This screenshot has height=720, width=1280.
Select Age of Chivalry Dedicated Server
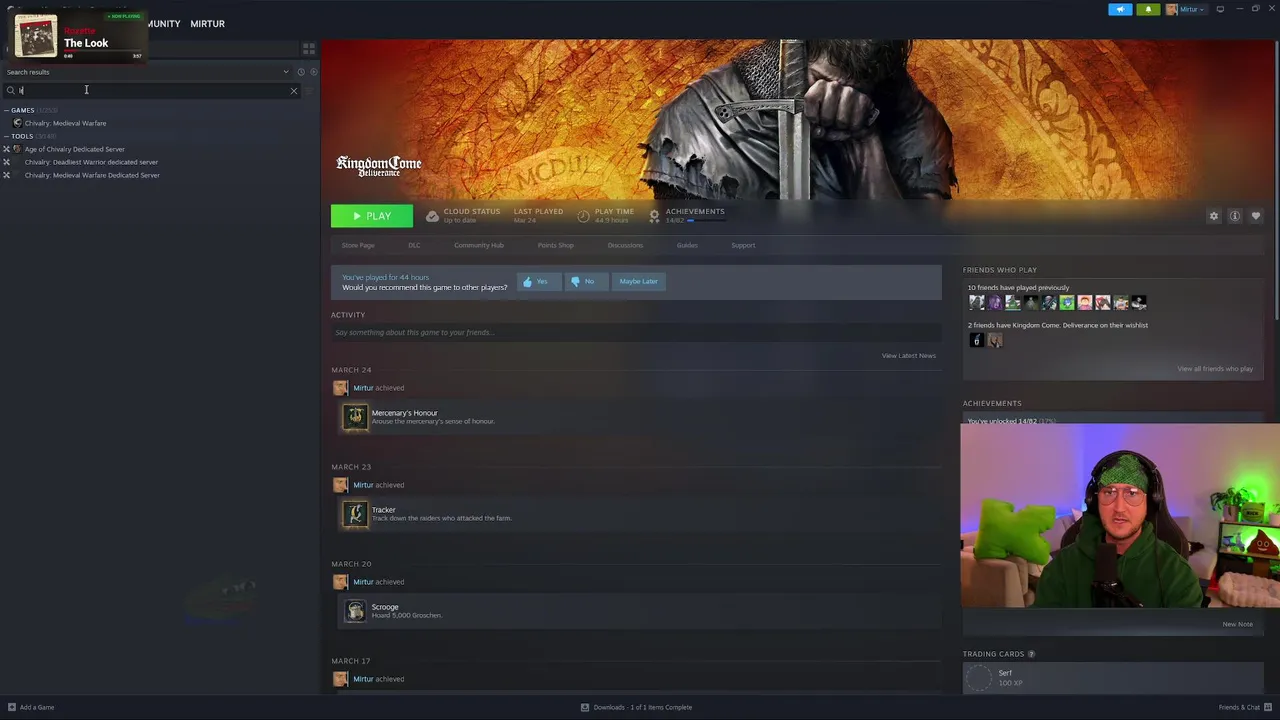coord(74,149)
